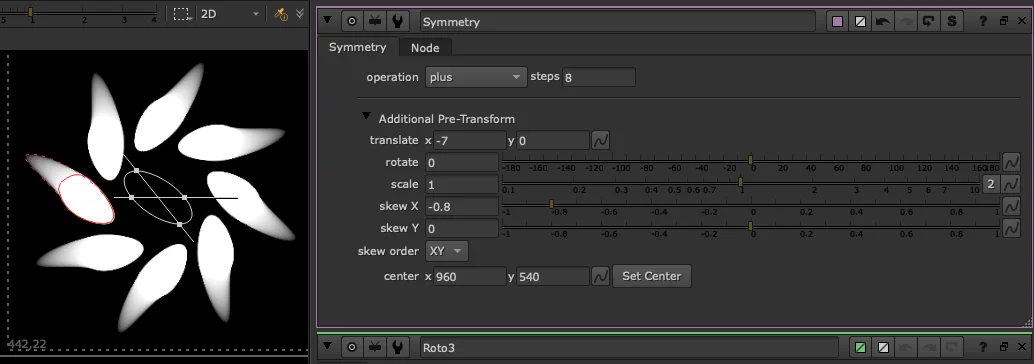Click the translate x field showing -7
Viewport: 1034px width, 364px height.
click(470, 140)
